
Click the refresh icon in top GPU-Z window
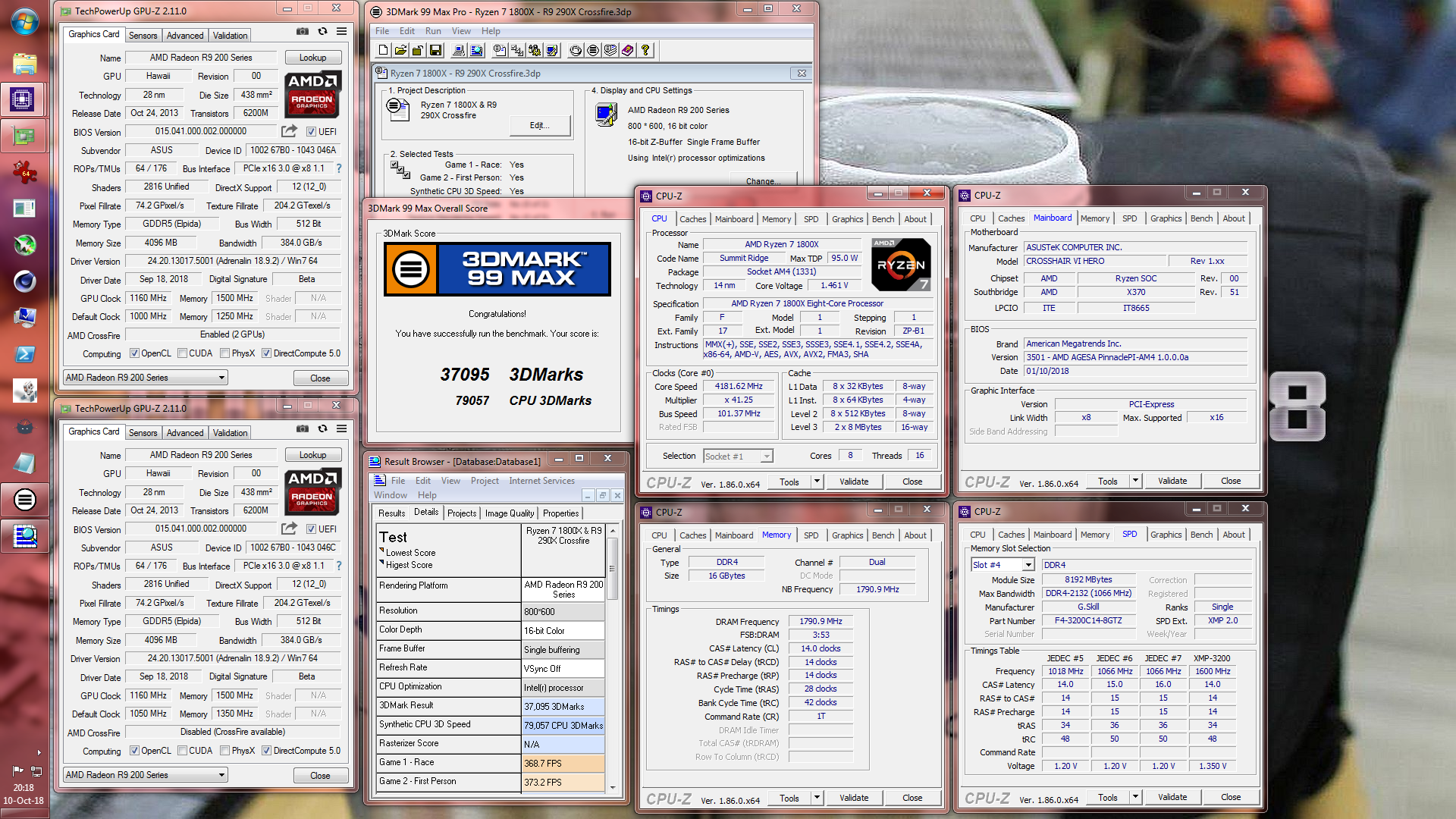click(x=322, y=31)
